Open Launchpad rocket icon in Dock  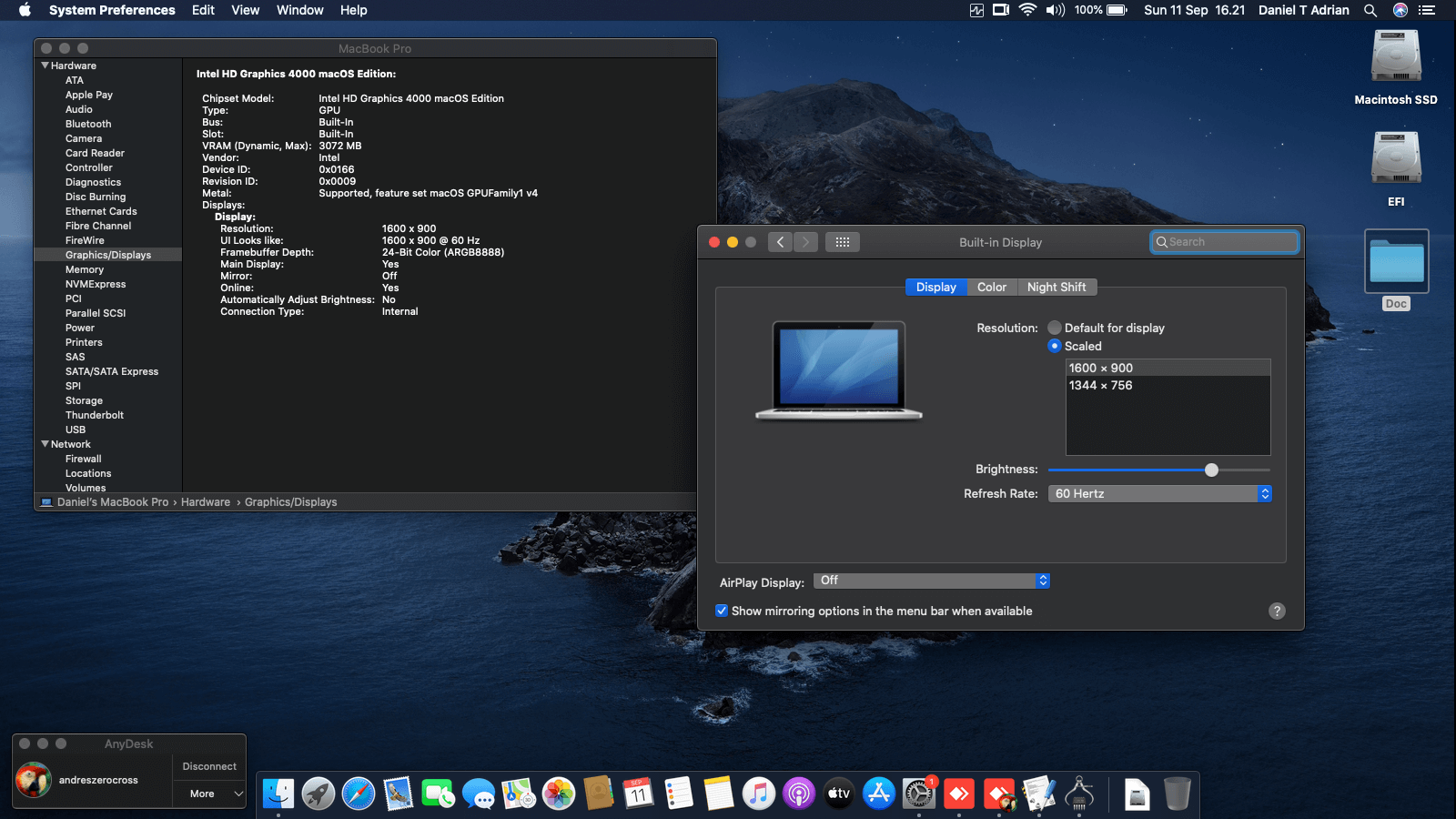(x=318, y=794)
